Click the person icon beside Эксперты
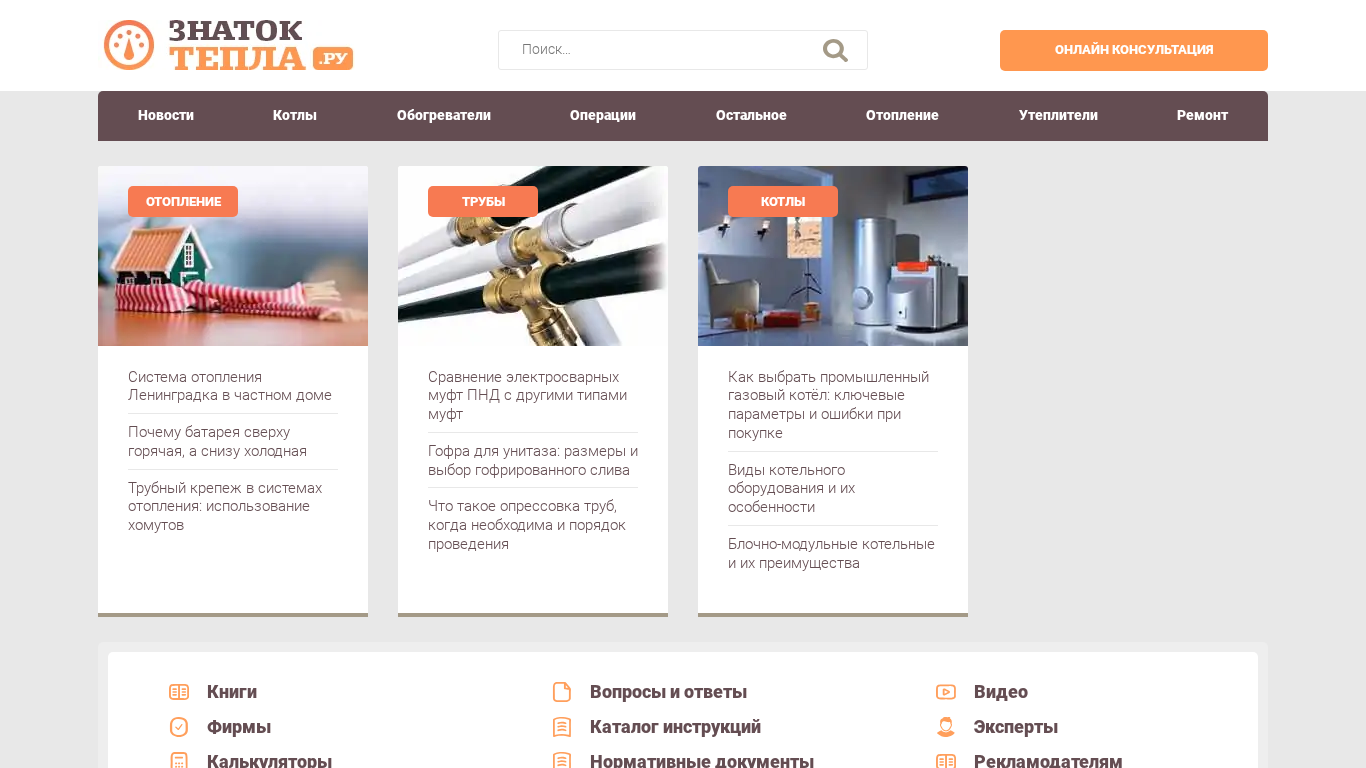 946,727
